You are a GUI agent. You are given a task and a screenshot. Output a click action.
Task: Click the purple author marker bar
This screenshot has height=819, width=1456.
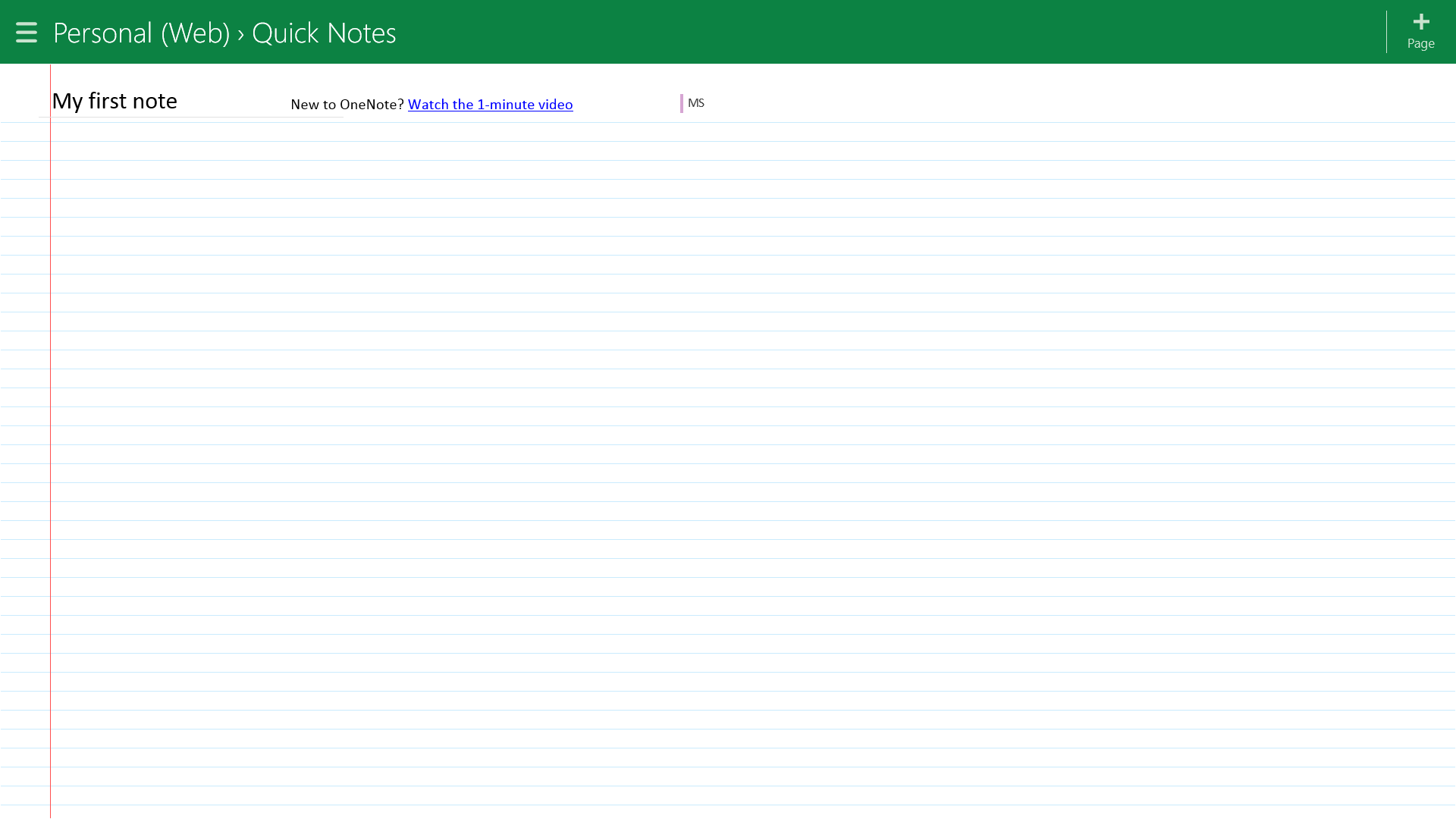[x=682, y=103]
